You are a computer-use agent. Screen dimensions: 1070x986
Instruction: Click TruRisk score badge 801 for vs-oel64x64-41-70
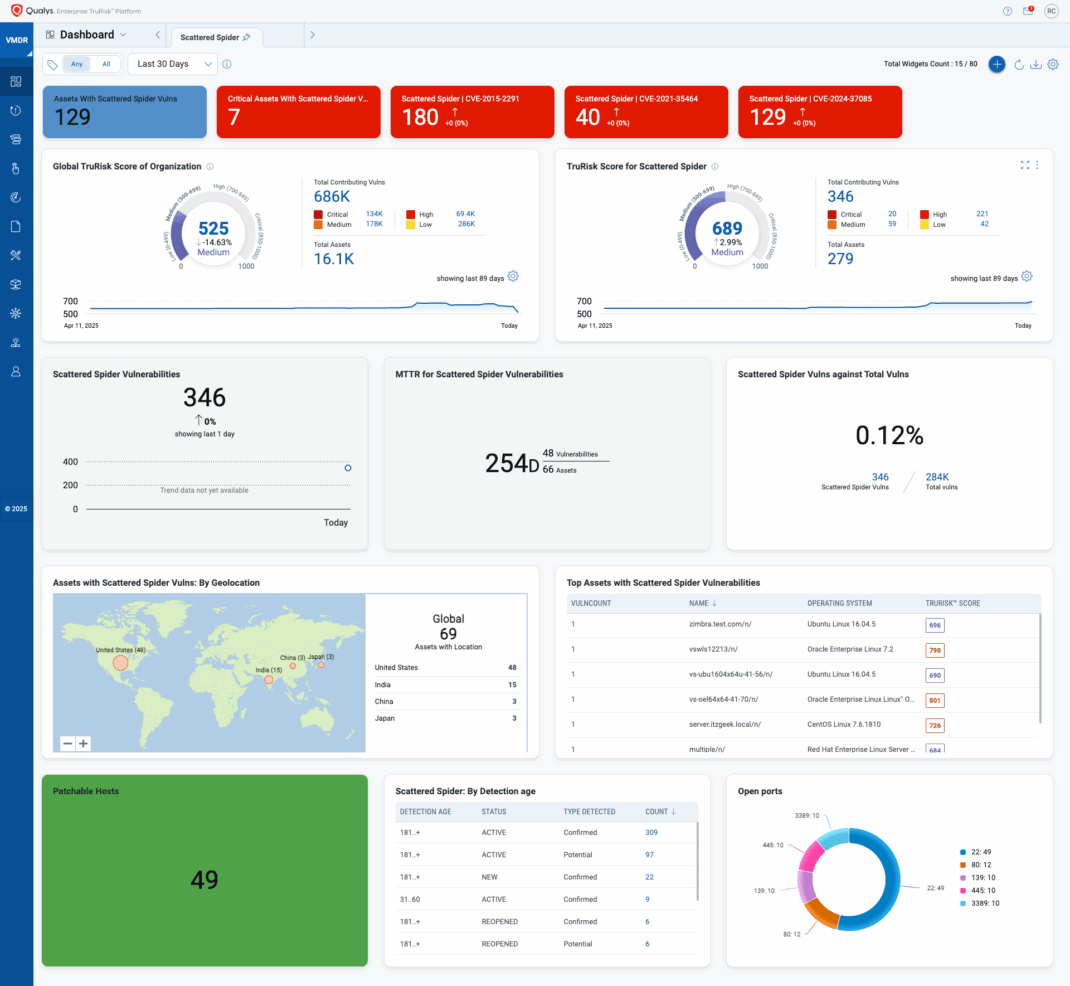[x=935, y=700]
